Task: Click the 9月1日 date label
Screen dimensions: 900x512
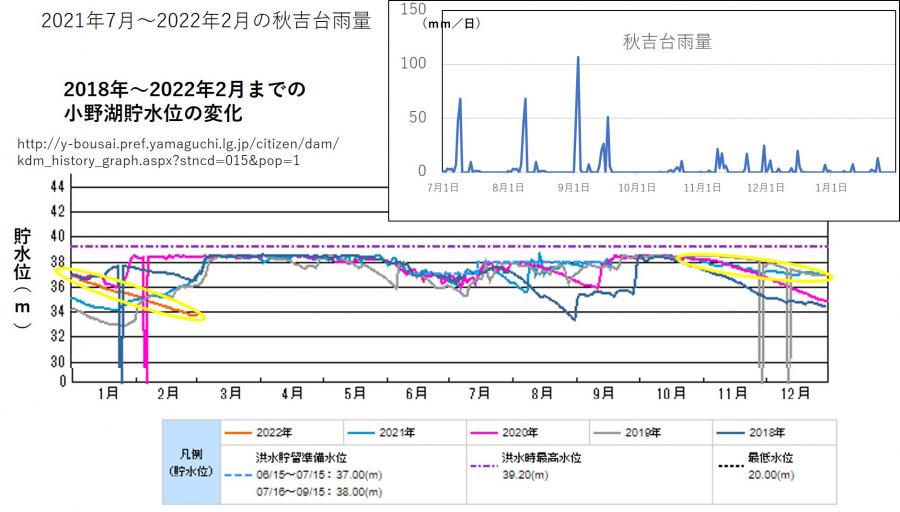Action: 573,188
